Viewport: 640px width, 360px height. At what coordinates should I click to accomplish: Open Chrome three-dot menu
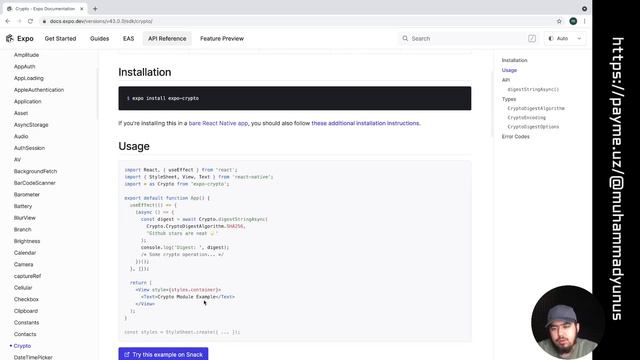[584, 21]
